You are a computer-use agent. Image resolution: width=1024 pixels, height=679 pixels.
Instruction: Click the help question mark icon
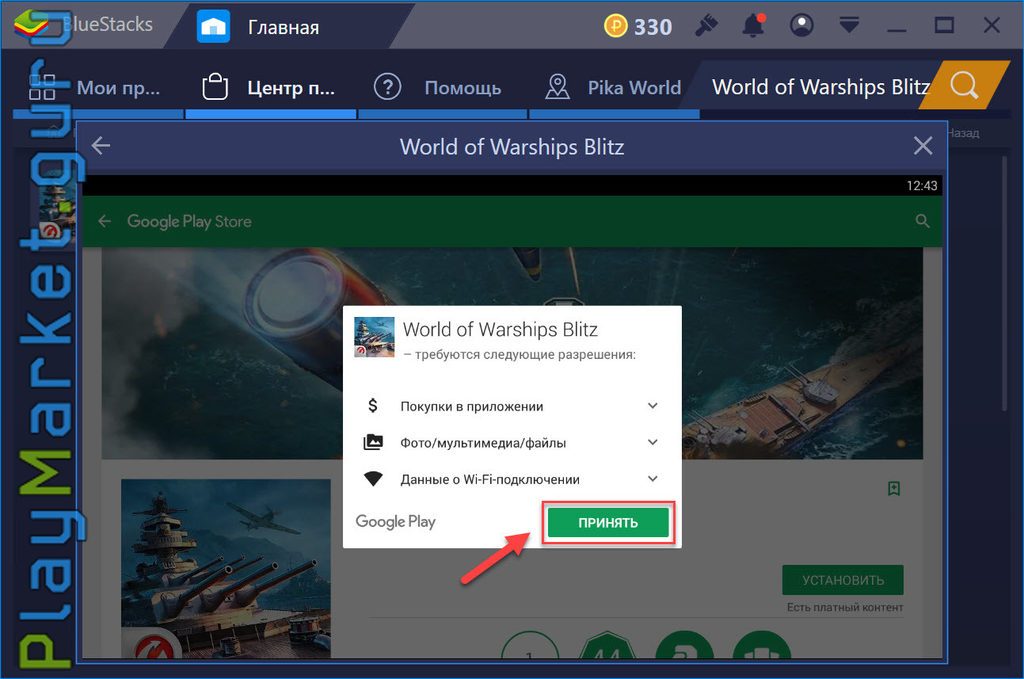pos(387,87)
